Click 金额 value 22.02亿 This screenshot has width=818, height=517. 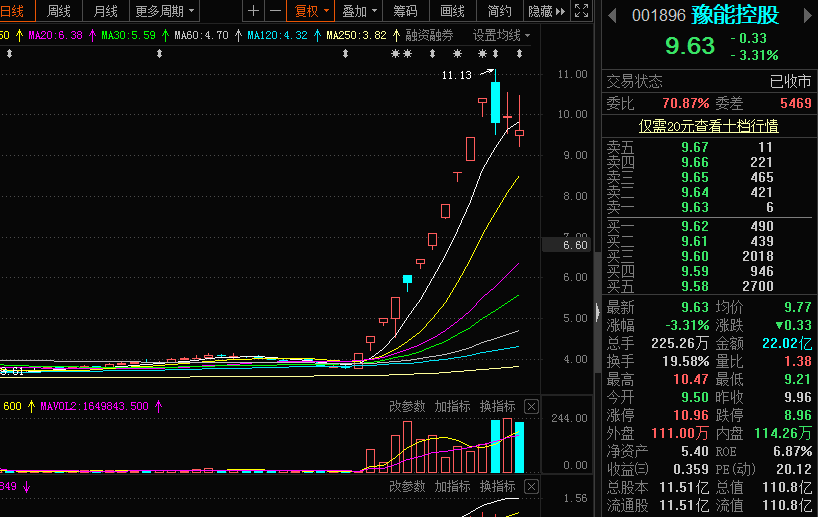coord(787,344)
